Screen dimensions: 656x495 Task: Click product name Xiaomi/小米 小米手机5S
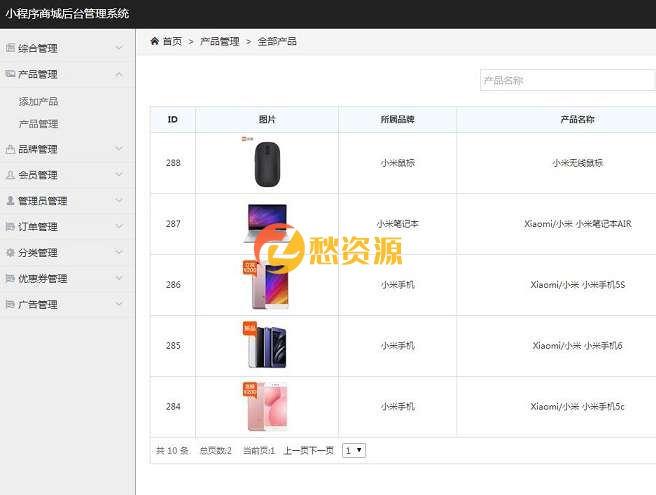tap(578, 285)
